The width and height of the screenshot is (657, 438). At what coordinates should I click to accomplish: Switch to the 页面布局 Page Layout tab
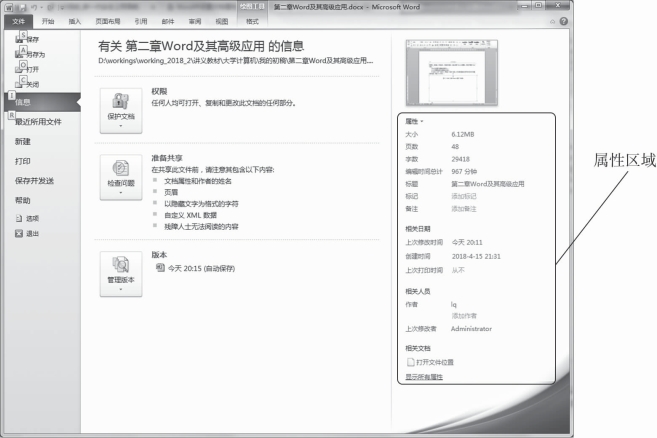click(108, 21)
